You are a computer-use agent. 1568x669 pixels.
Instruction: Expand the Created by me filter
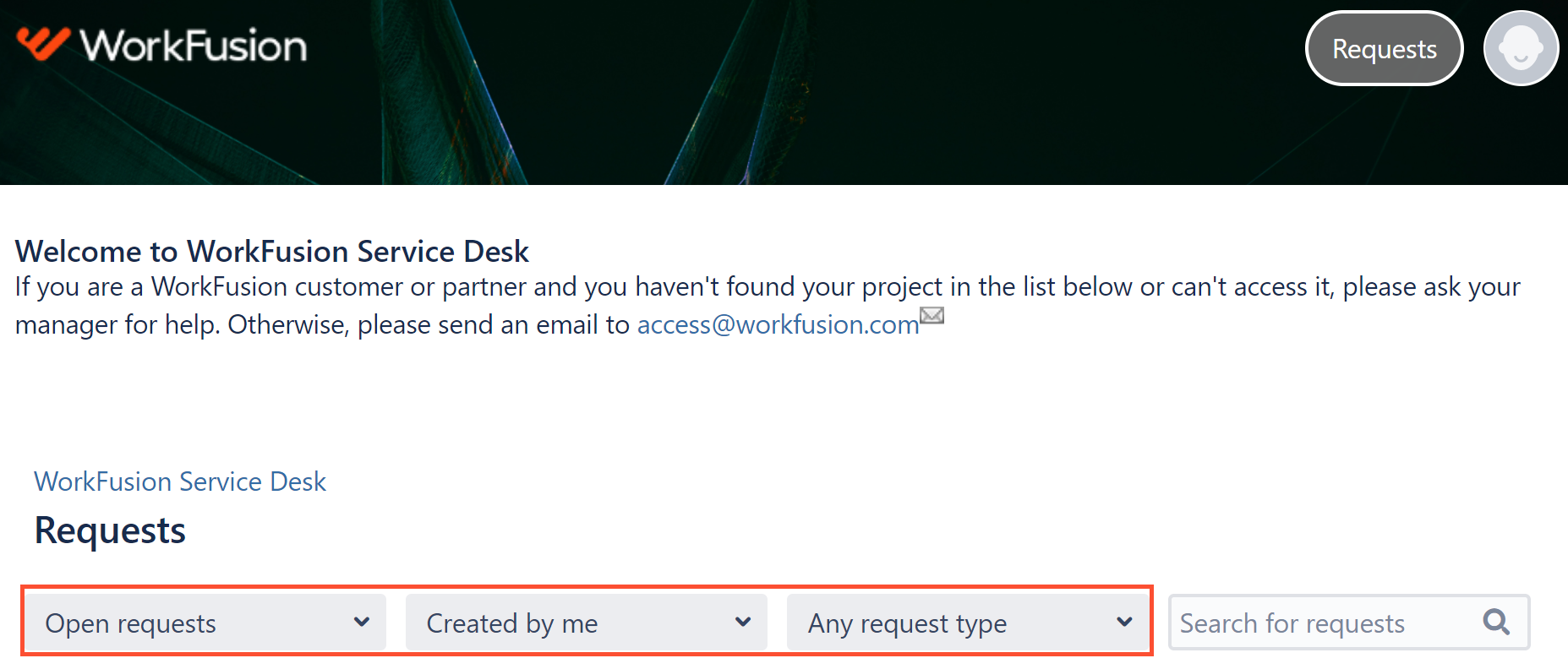pyautogui.click(x=587, y=623)
